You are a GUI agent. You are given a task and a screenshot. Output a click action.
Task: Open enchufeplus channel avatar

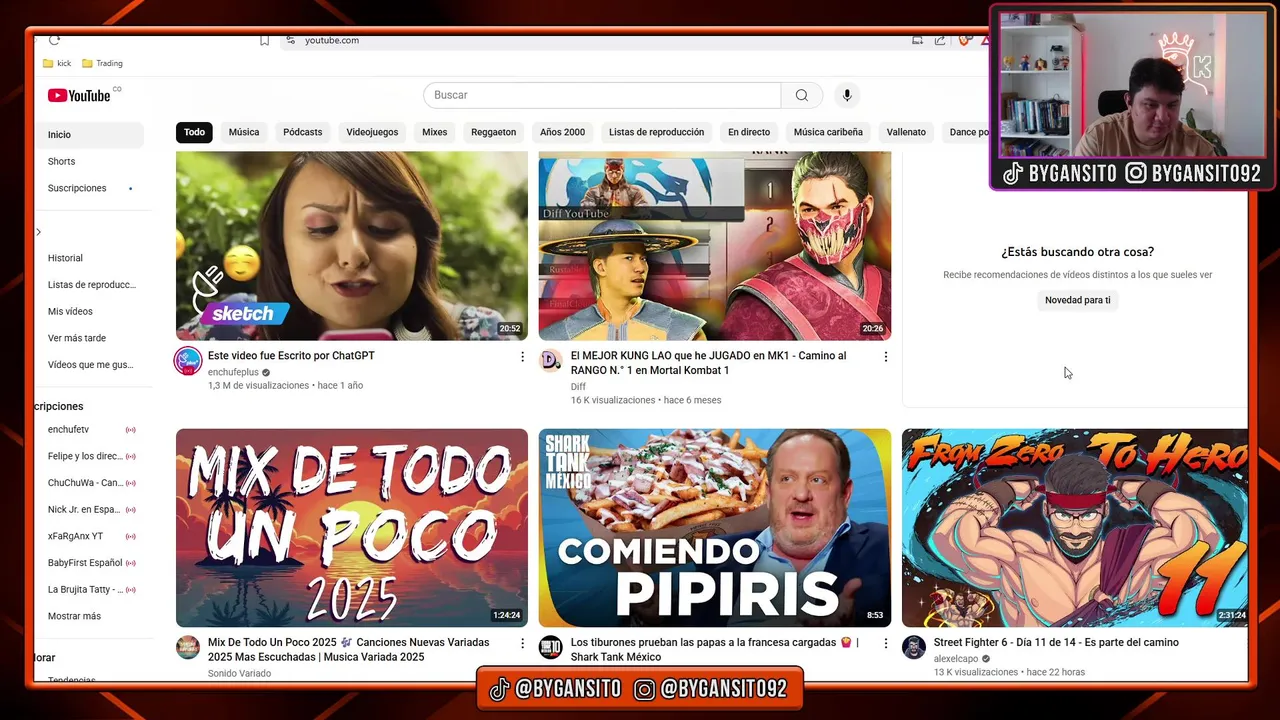(x=188, y=361)
